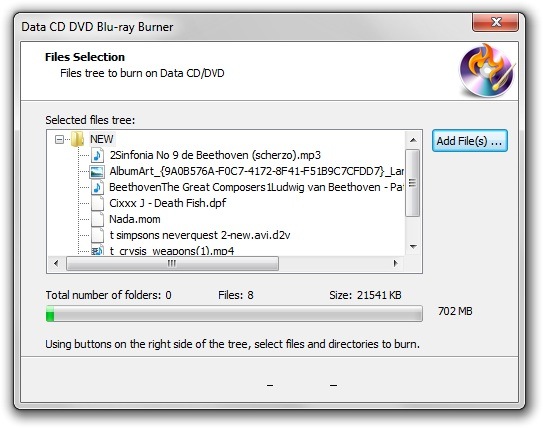543x429 pixels.
Task: Click the AlbumArt image file icon
Action: [x=97, y=171]
